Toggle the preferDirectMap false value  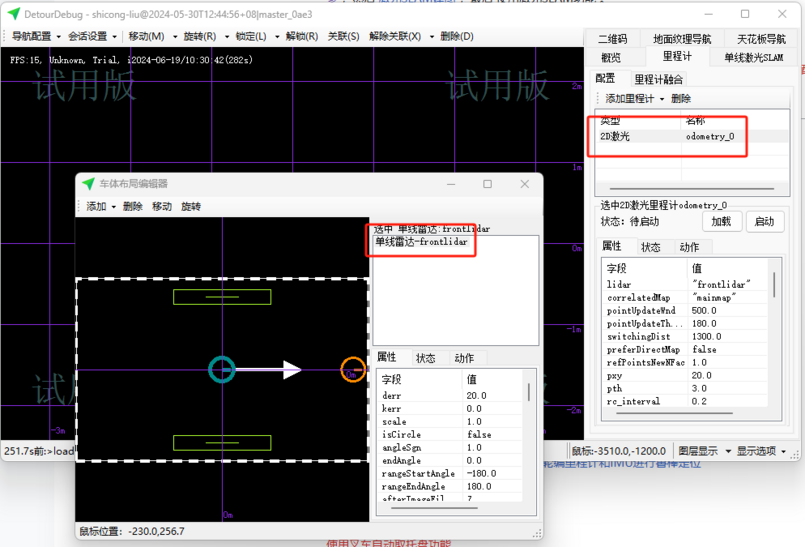(704, 350)
